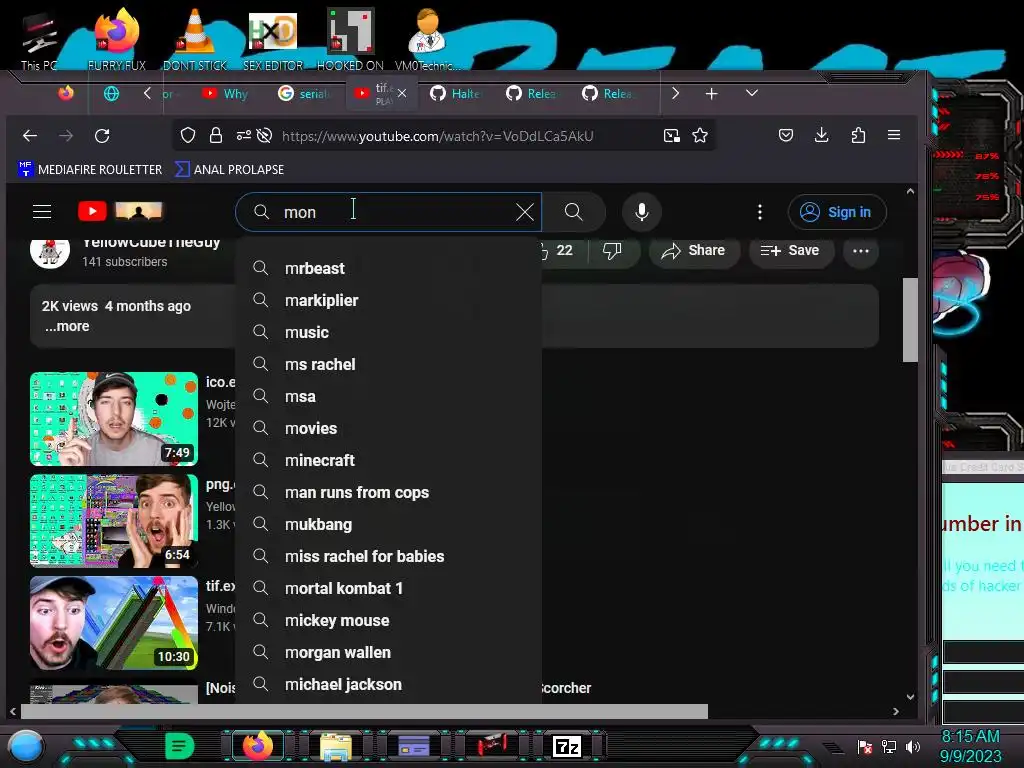This screenshot has height=768, width=1024.
Task: Expand the list all tabs dropdown
Action: tap(752, 93)
